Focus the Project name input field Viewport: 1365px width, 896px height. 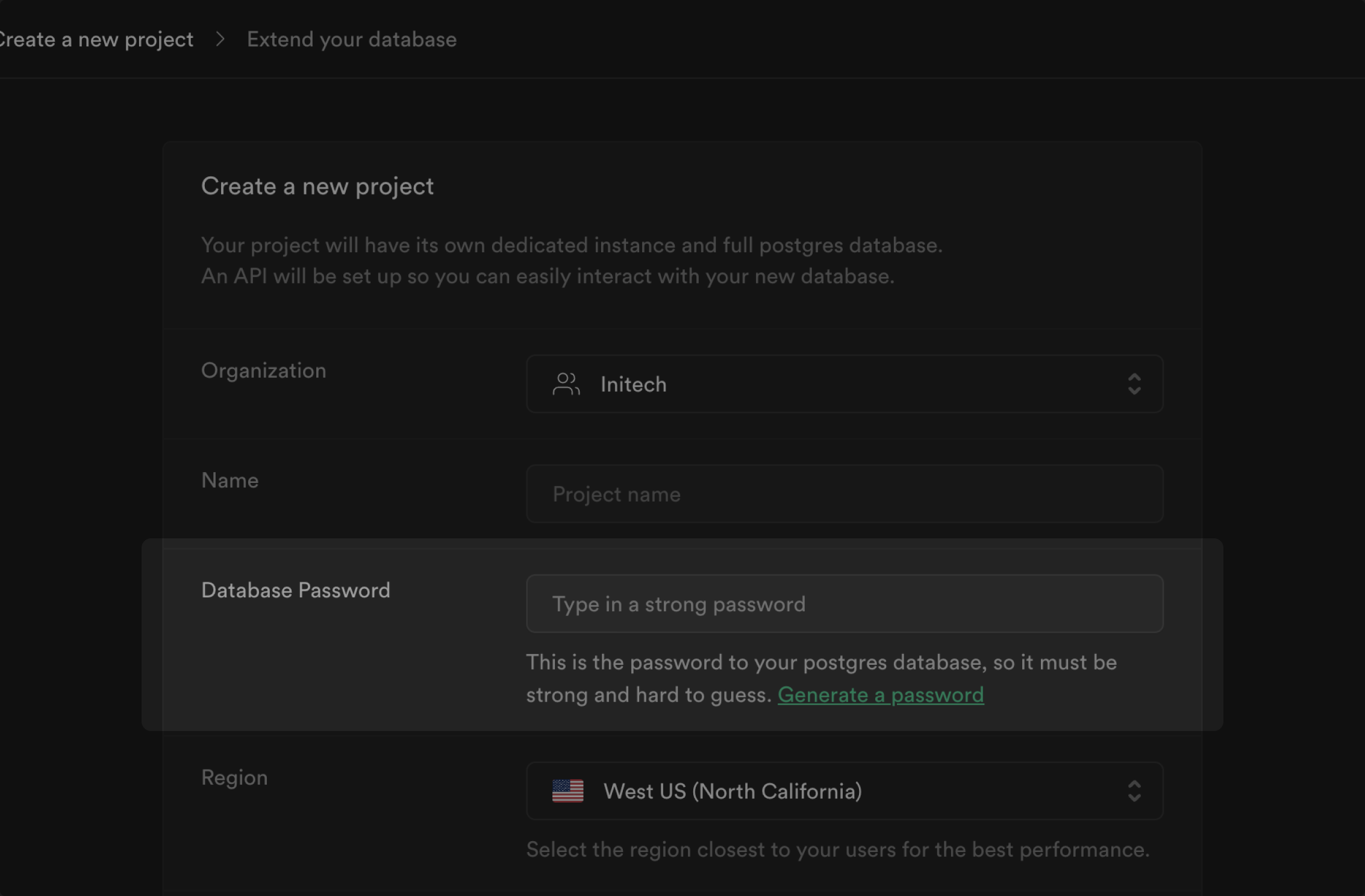(x=843, y=494)
